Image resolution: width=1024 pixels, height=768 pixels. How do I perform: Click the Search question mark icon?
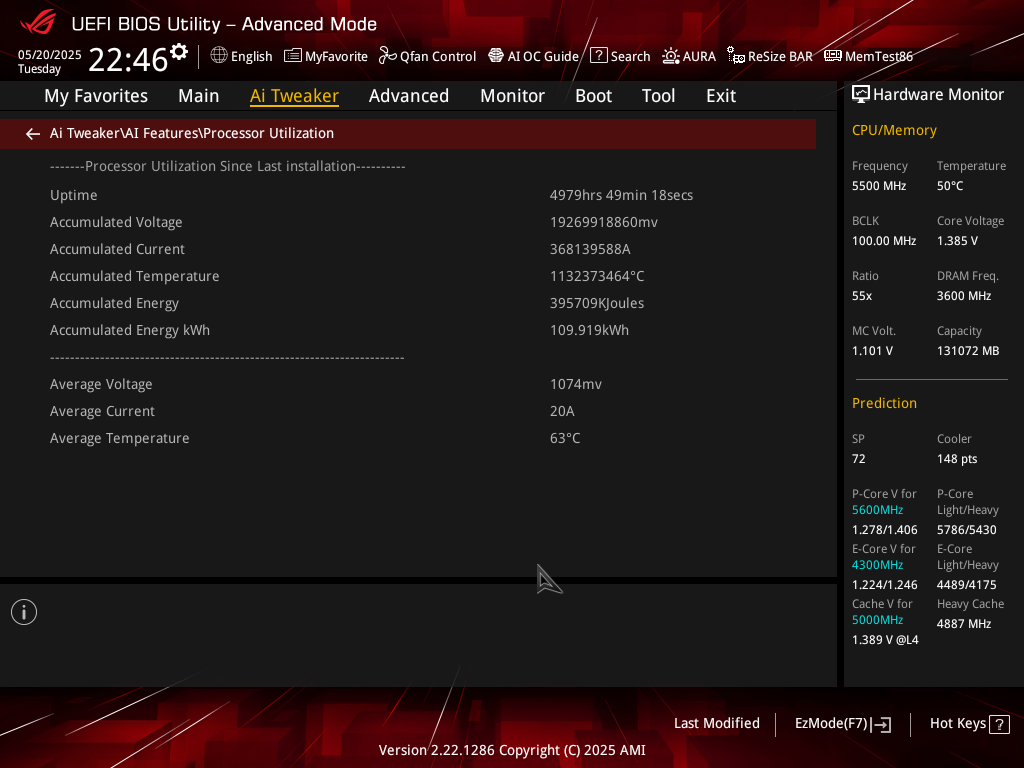(599, 56)
